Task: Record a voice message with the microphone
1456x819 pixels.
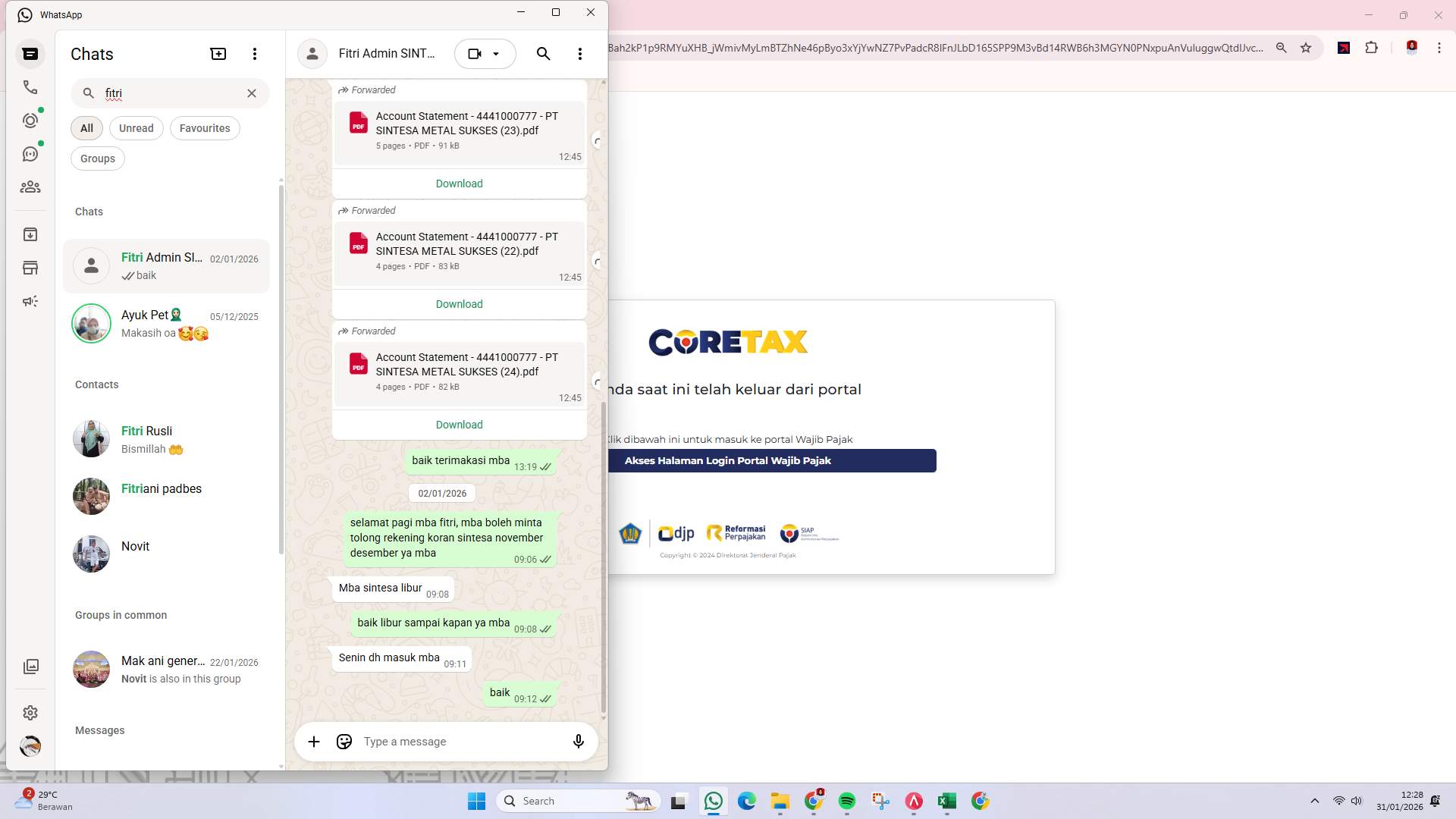Action: coord(578,741)
